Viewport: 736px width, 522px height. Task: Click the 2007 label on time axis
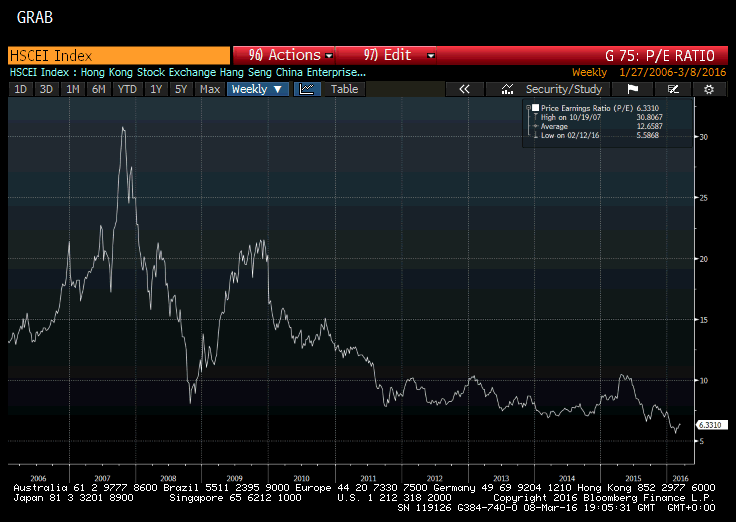click(102, 478)
